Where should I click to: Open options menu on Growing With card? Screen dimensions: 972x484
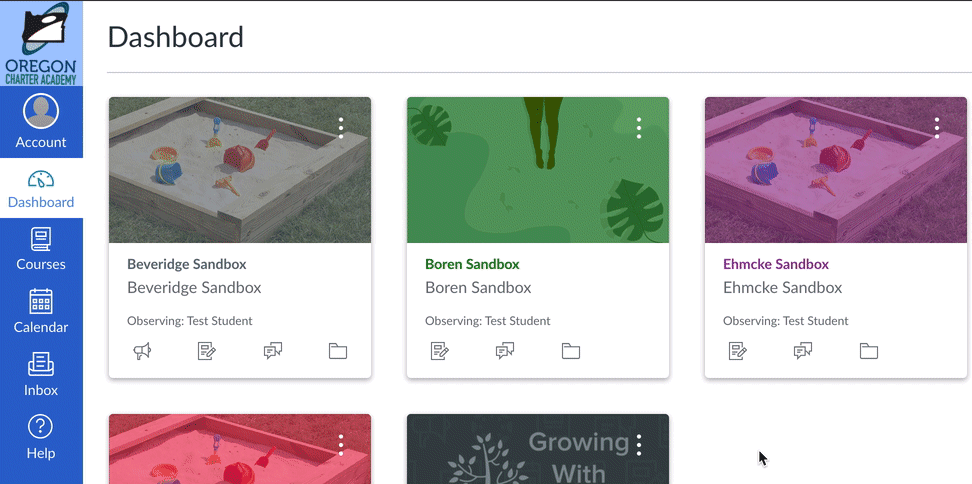click(x=639, y=445)
